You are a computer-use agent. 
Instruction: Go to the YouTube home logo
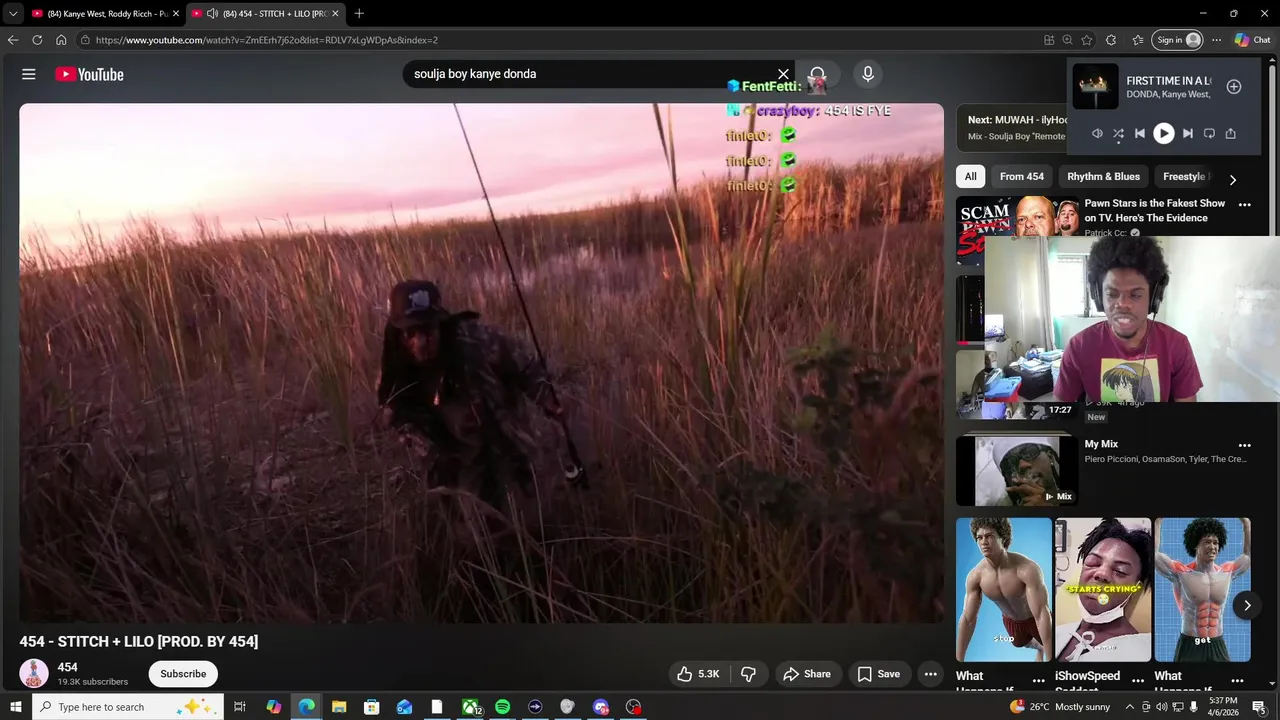click(89, 74)
